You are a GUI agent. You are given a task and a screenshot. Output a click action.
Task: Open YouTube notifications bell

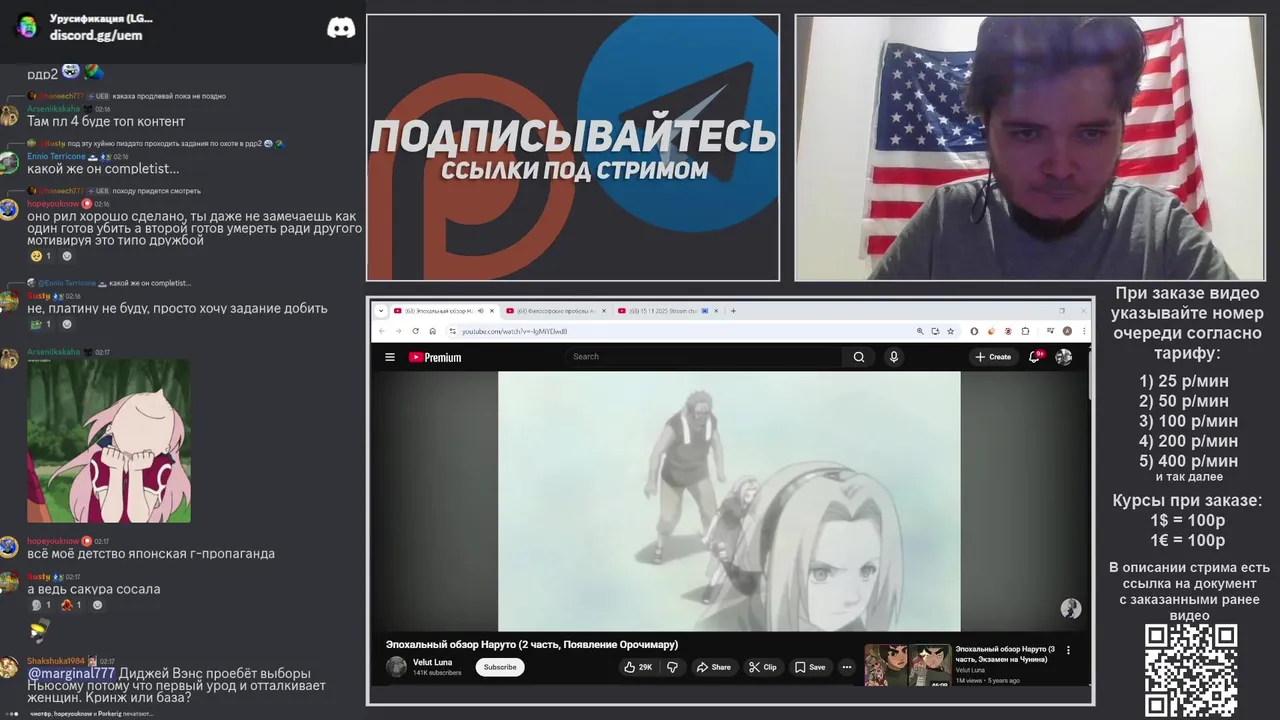coord(1035,357)
